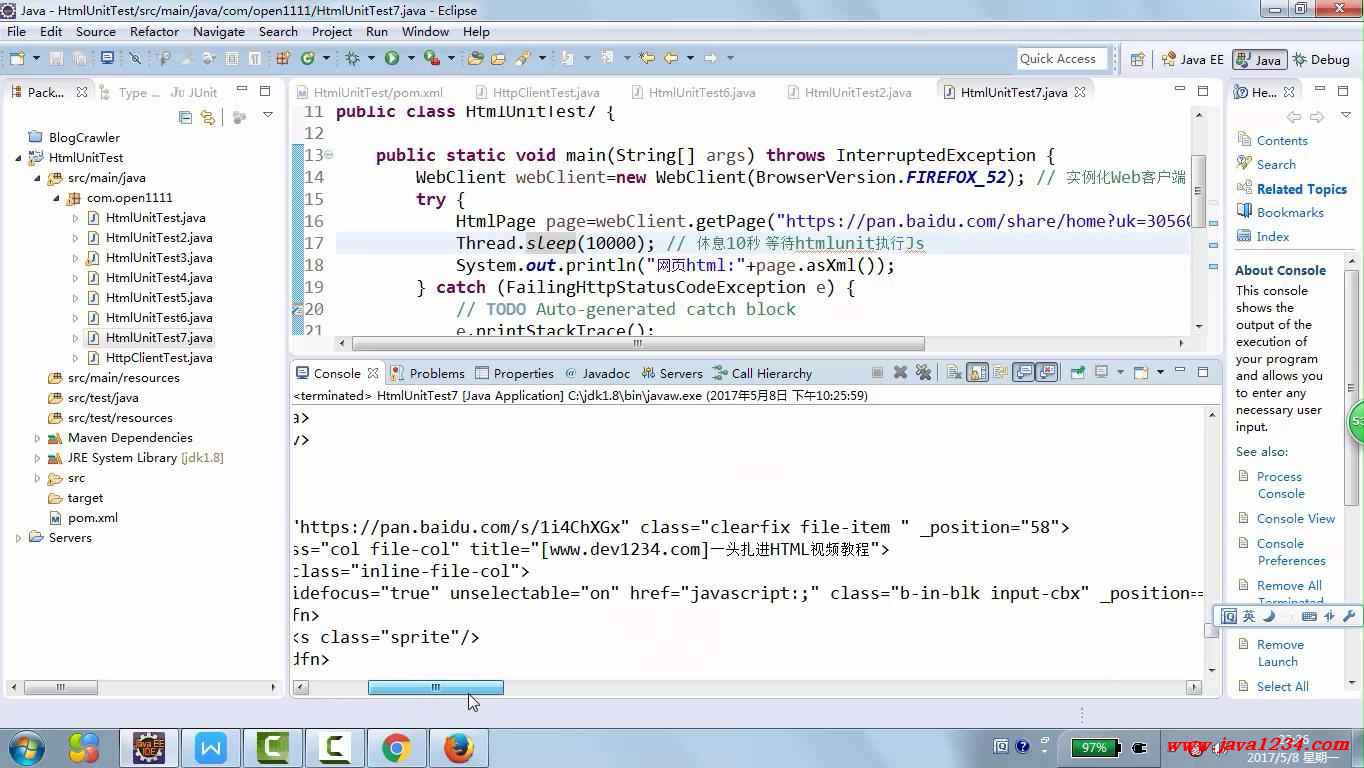Open the Contents help link
This screenshot has width=1364, height=768.
coord(1282,141)
